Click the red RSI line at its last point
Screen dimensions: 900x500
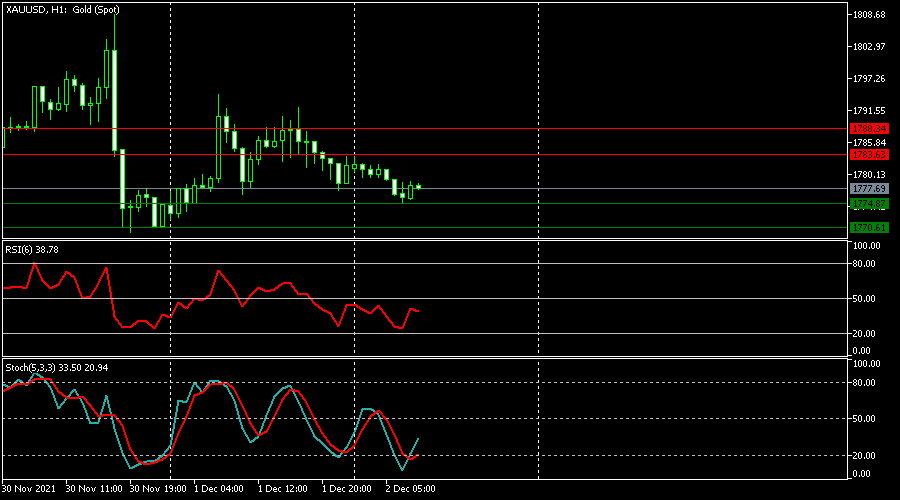coord(418,311)
